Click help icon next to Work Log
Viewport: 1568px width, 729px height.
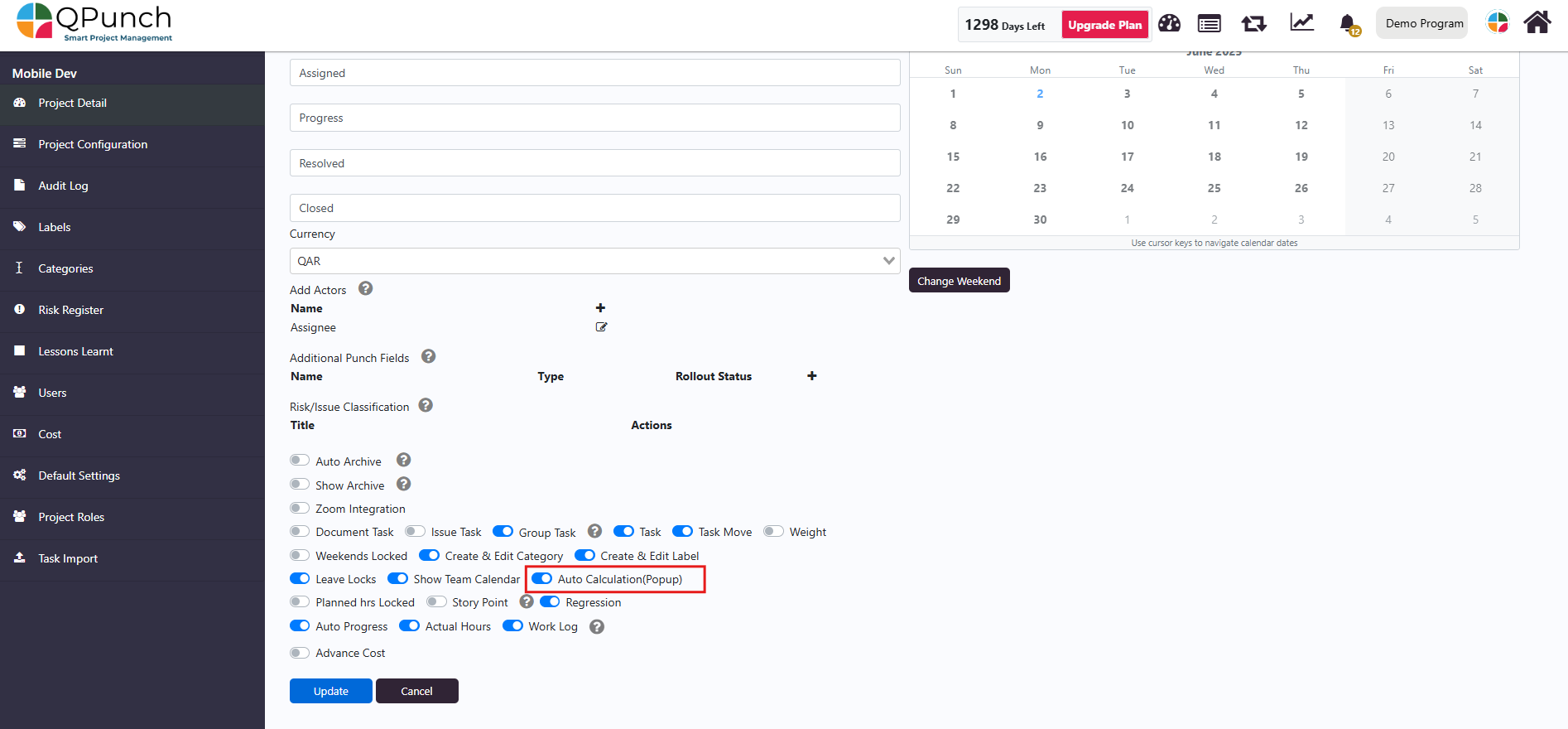pyautogui.click(x=596, y=626)
